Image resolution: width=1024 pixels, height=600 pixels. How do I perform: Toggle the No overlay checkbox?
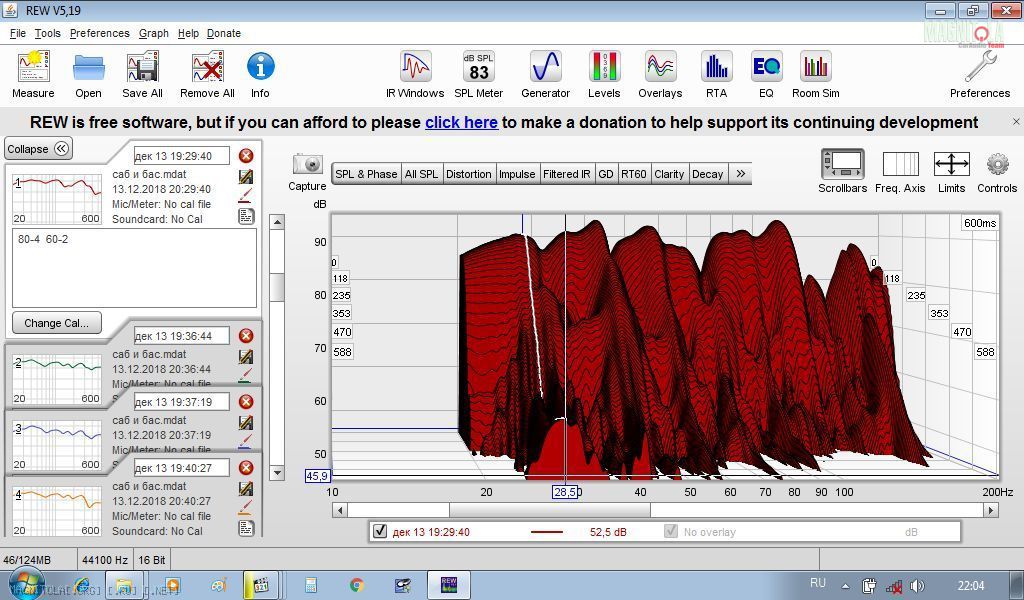pyautogui.click(x=671, y=531)
